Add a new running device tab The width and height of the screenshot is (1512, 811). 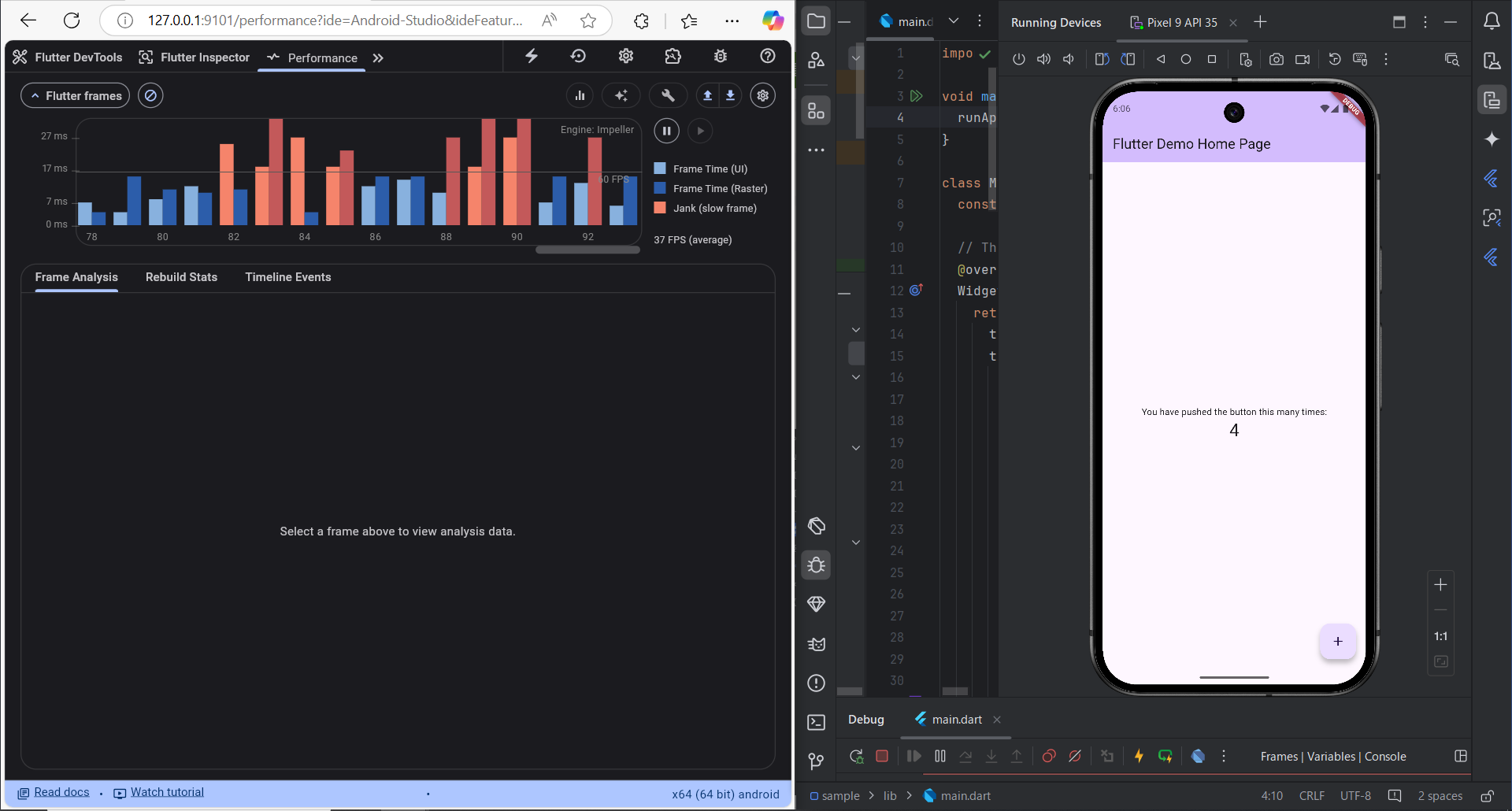[1261, 22]
